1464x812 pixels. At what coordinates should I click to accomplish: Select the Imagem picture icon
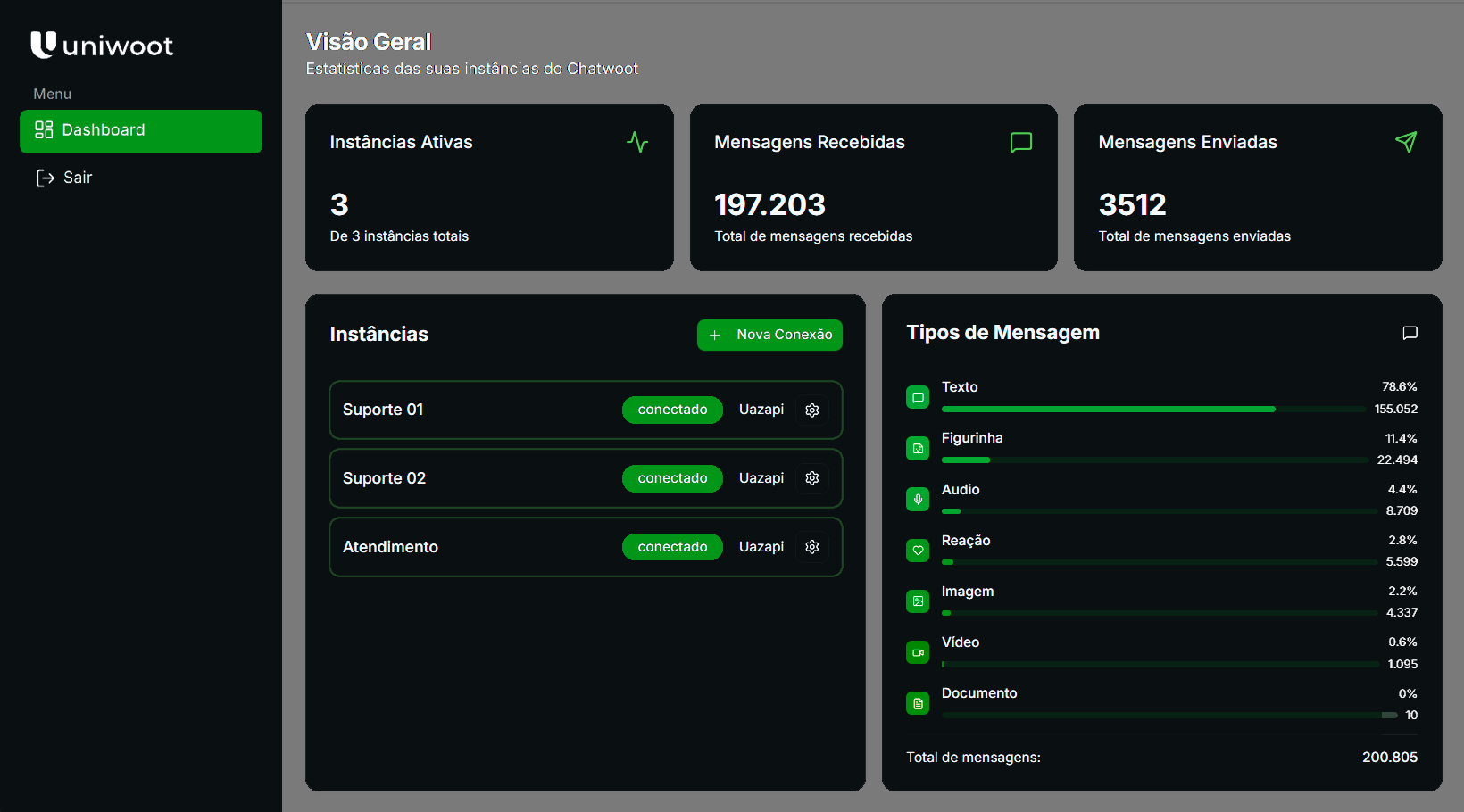coord(917,601)
